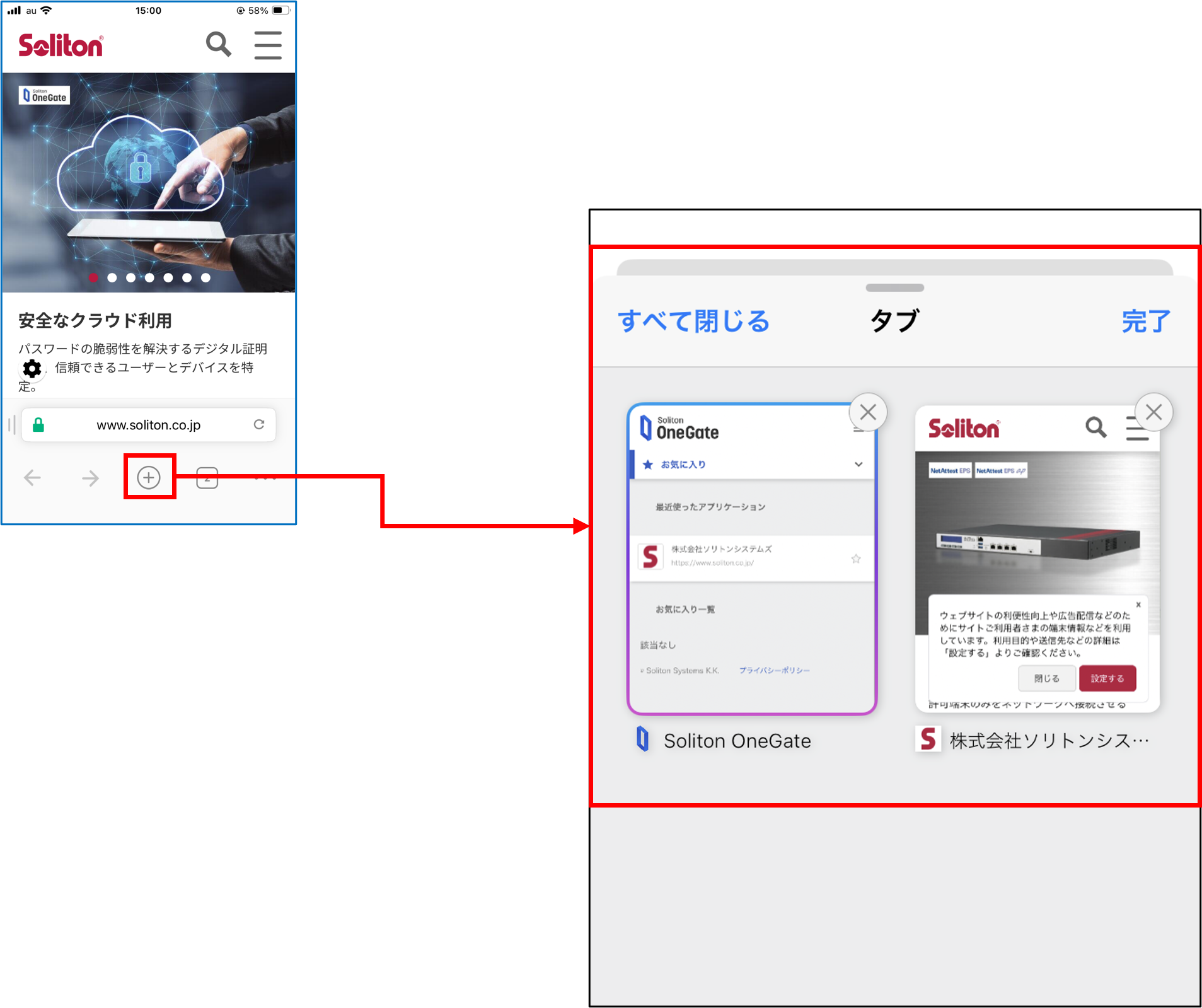Close the Soliton OneGate tab
1202x1008 pixels.
(868, 412)
